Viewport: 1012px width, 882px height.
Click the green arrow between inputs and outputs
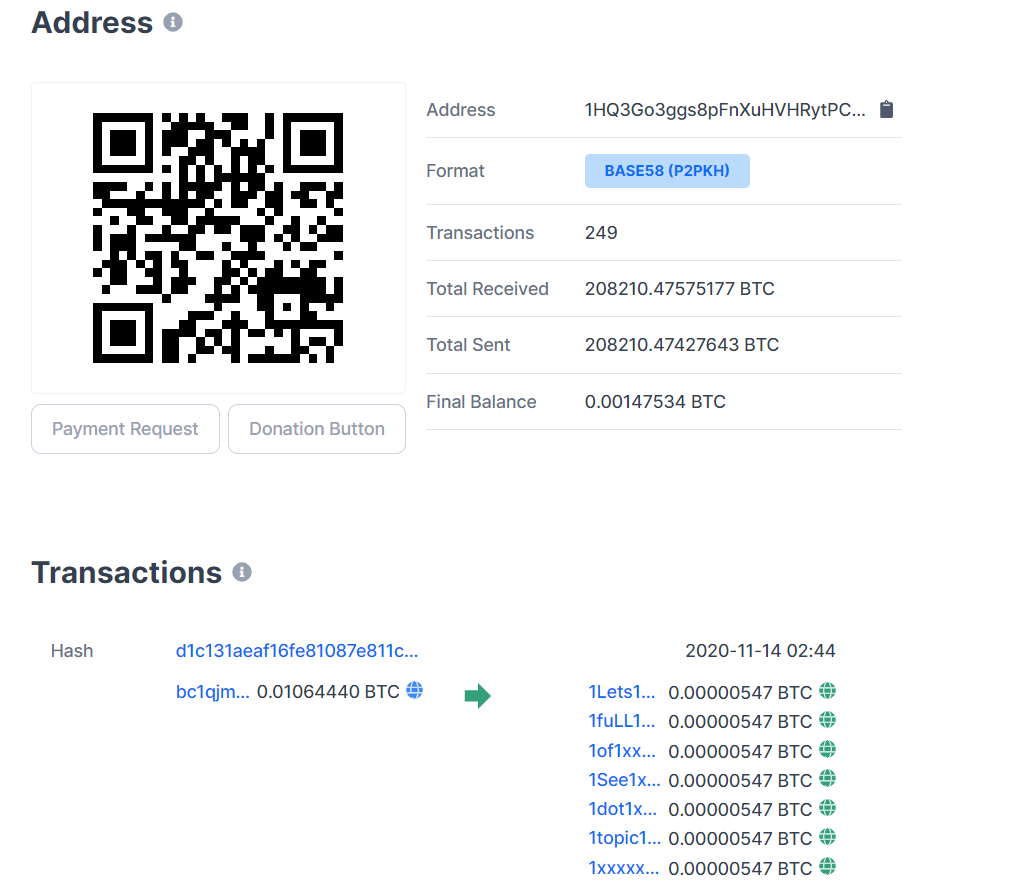(478, 696)
